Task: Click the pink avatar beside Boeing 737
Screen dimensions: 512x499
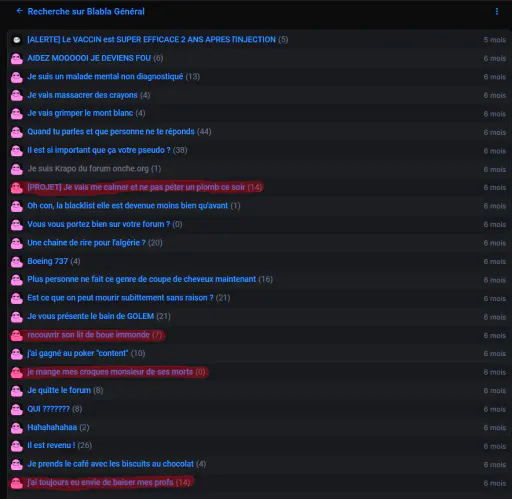Action: 17,262
